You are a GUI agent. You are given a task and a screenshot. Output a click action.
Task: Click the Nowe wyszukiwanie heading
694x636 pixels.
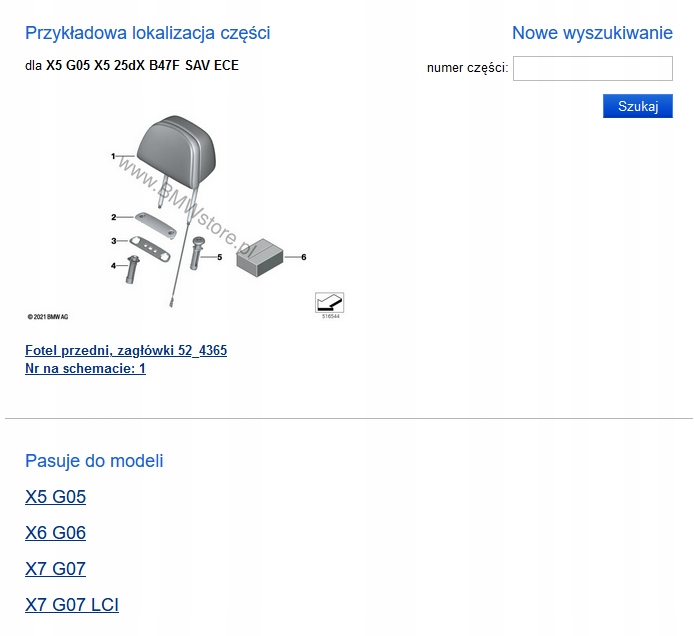tap(592, 33)
